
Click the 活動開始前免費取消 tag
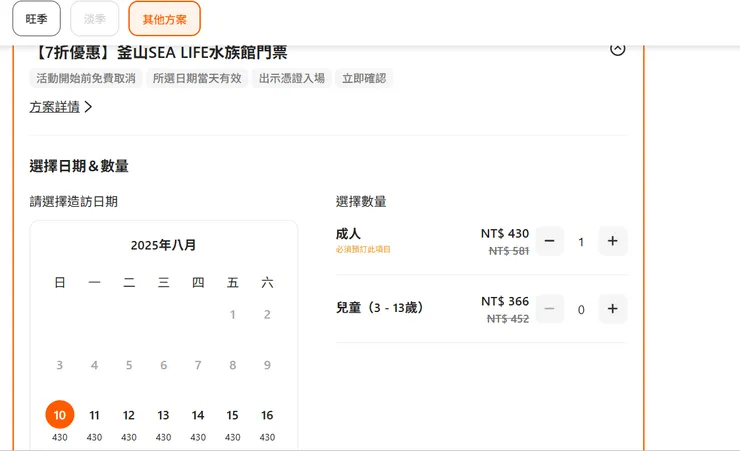[x=86, y=78]
